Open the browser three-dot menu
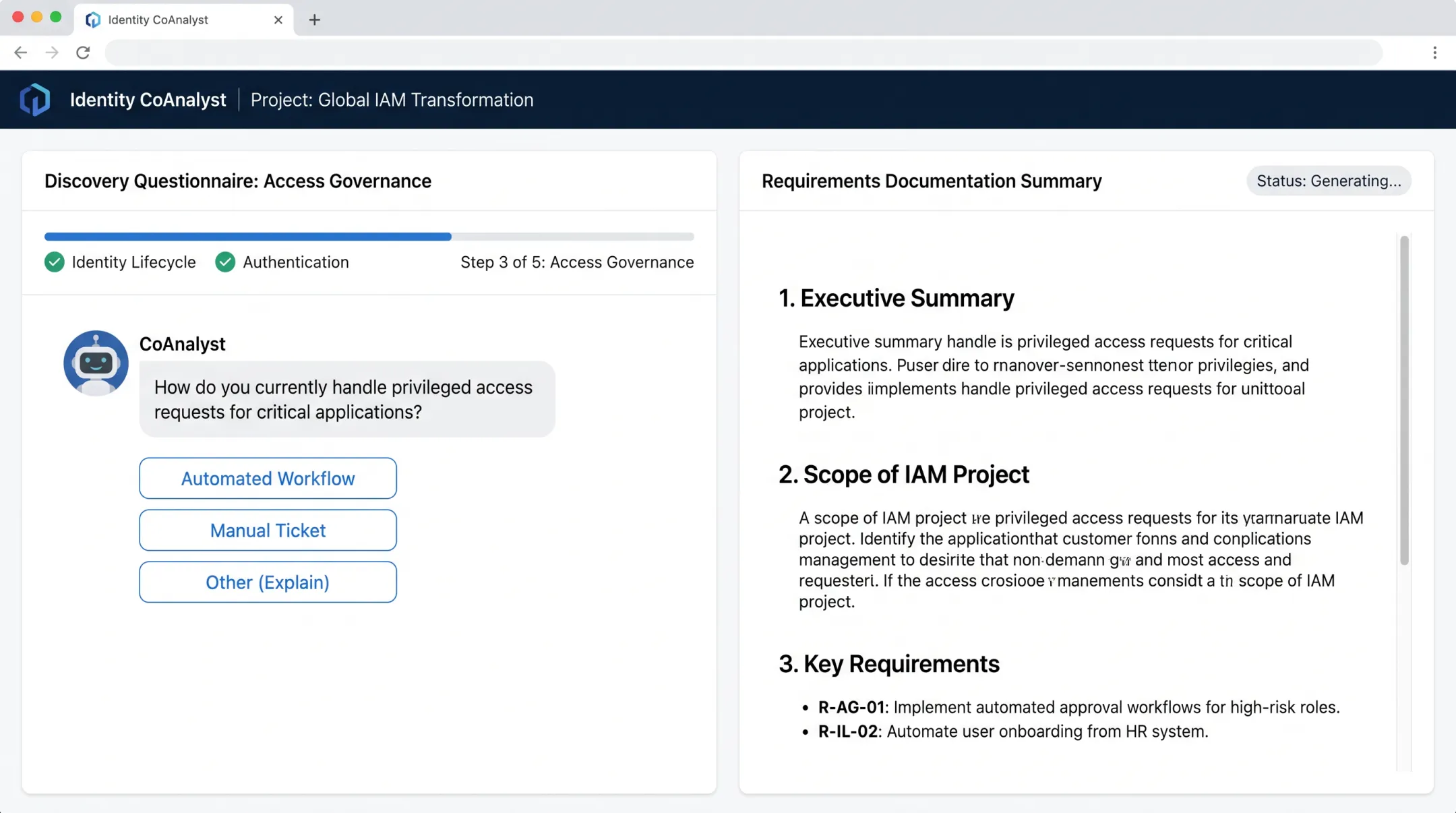Viewport: 1456px width, 813px height. click(1434, 53)
